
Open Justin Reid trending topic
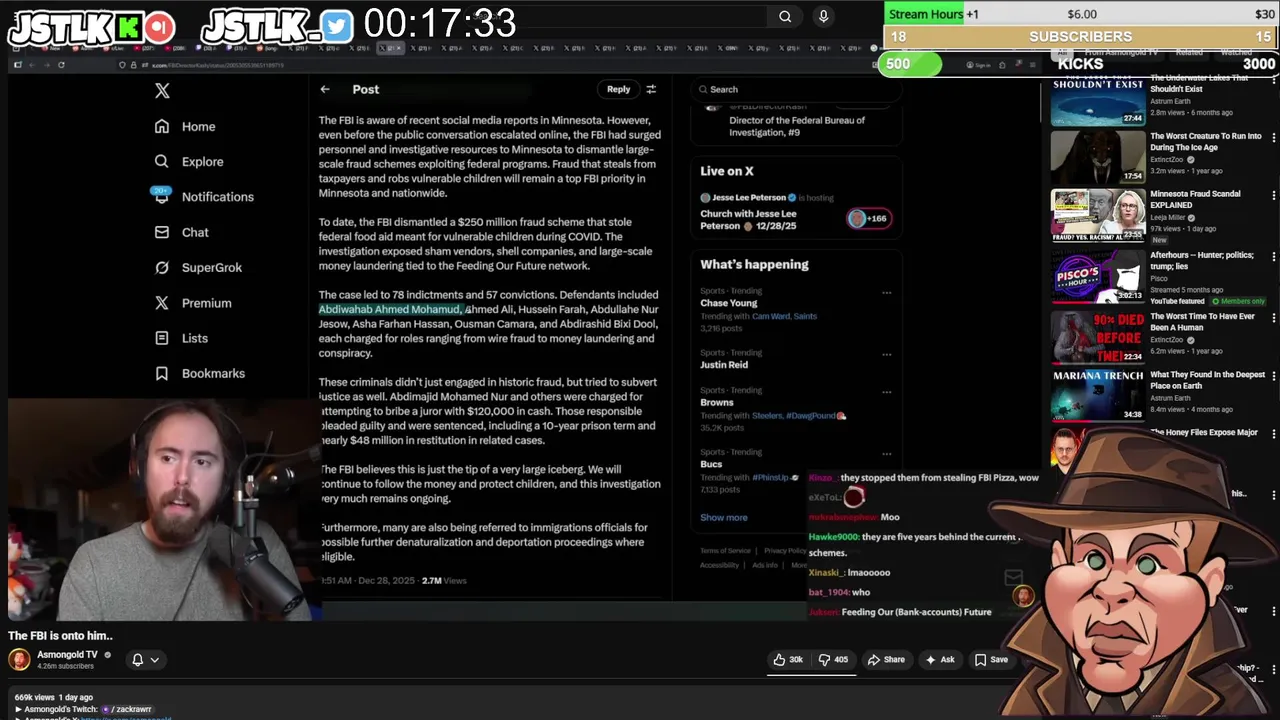(x=724, y=365)
